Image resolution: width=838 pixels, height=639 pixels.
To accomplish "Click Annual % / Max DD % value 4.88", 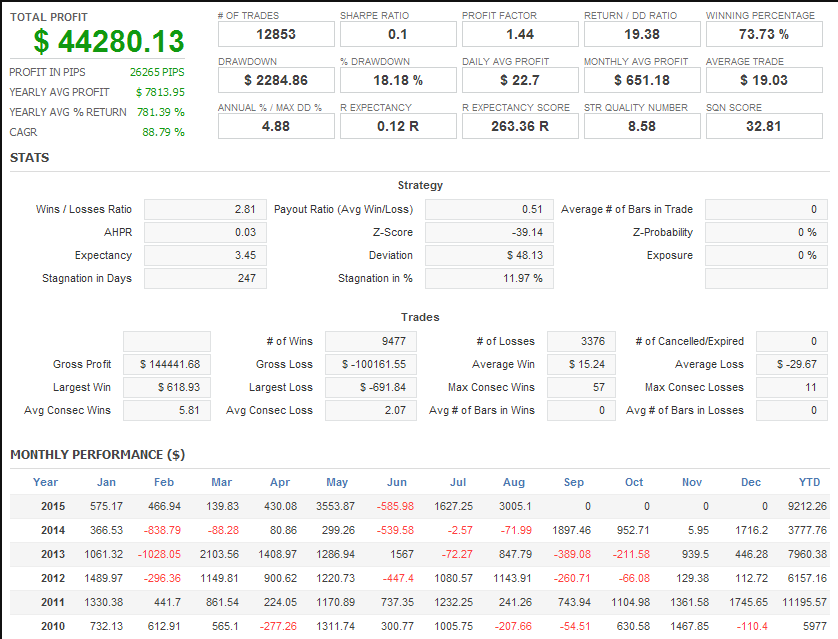I will tap(276, 127).
